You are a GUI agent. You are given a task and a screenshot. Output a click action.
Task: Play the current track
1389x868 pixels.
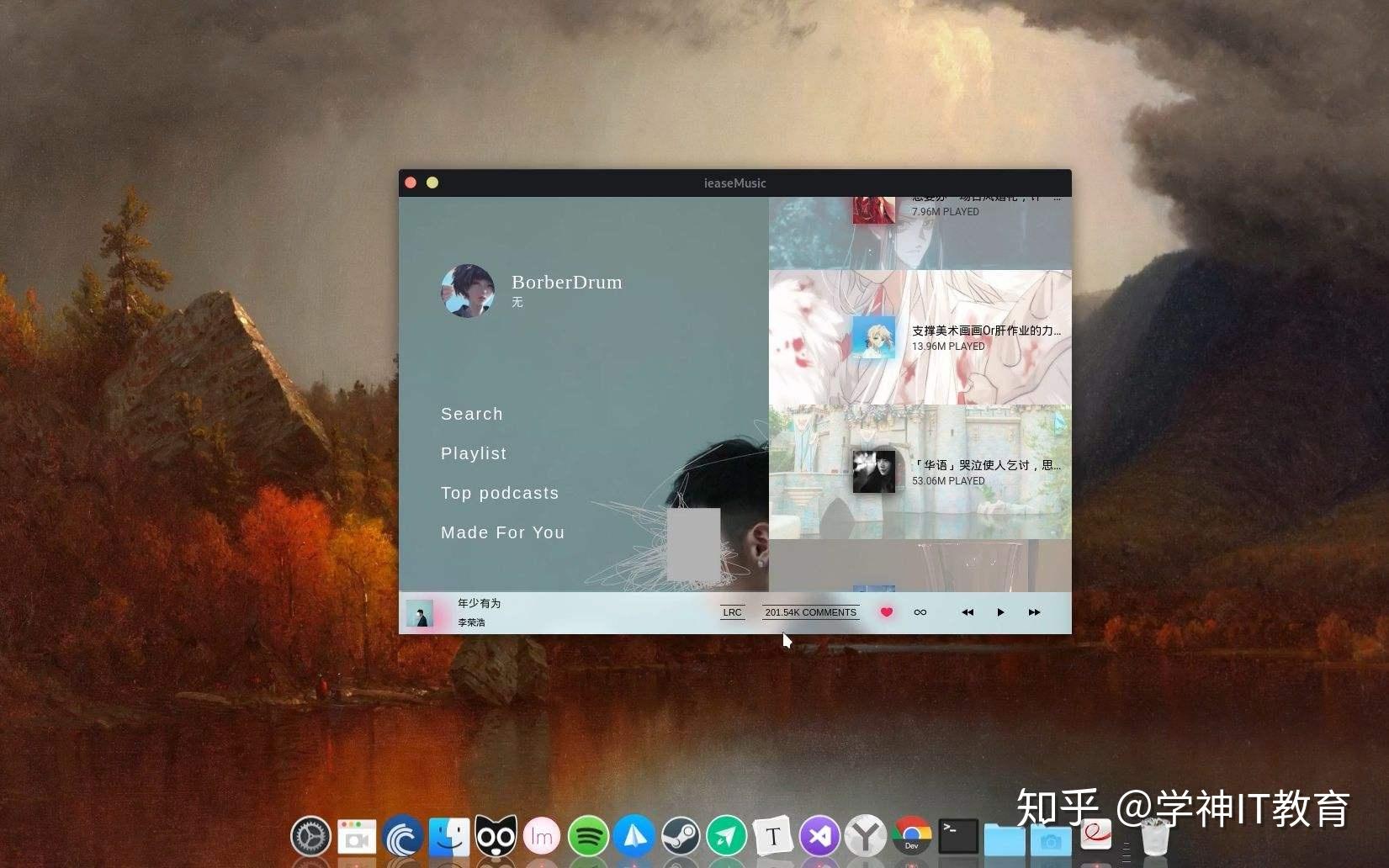pos(999,612)
